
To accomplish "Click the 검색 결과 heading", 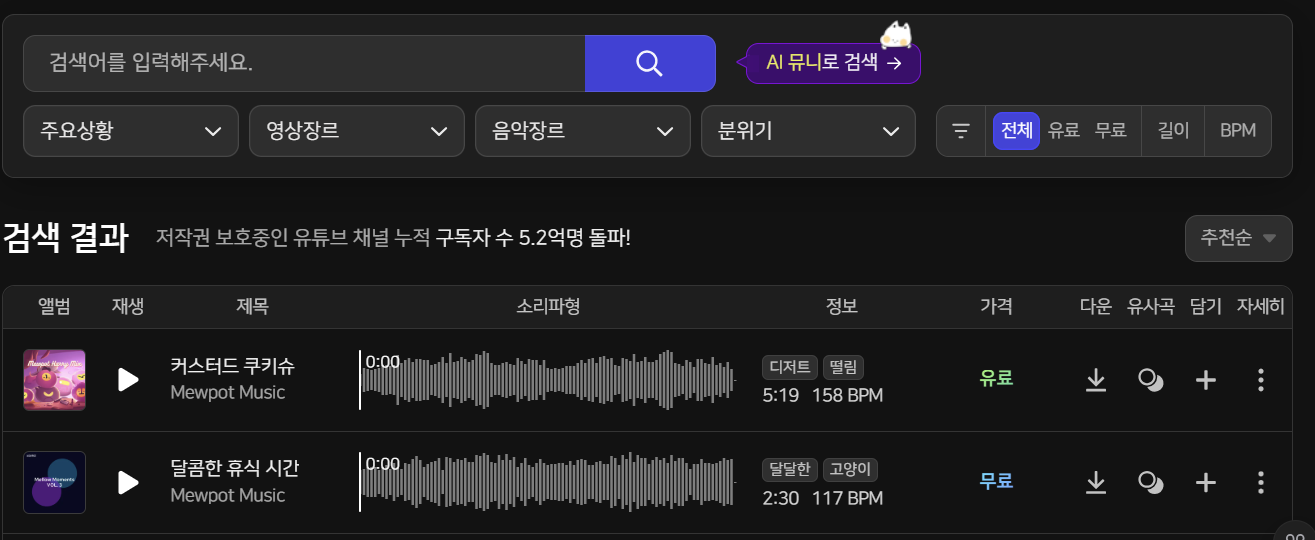I will pos(65,238).
